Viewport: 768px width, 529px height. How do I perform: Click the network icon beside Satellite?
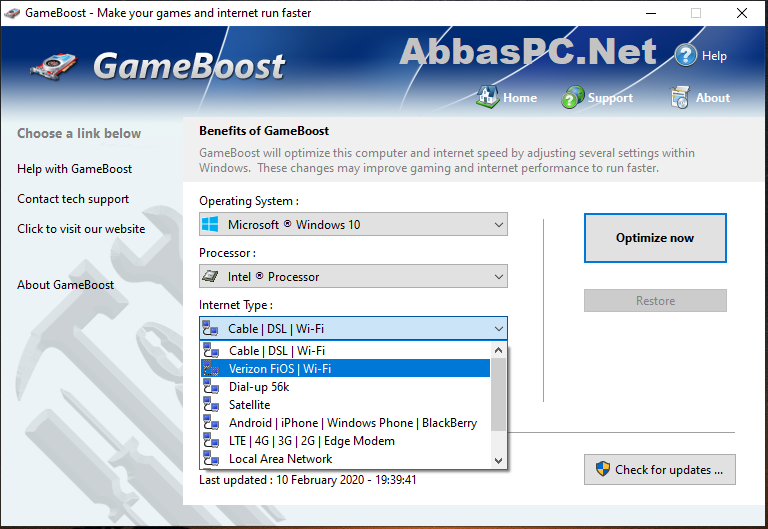pos(211,405)
